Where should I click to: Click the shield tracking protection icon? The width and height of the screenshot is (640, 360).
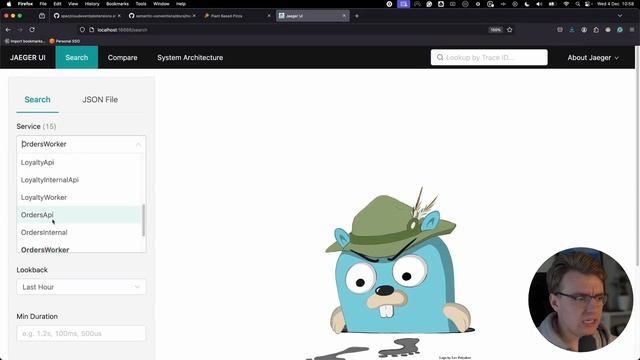tap(82, 30)
